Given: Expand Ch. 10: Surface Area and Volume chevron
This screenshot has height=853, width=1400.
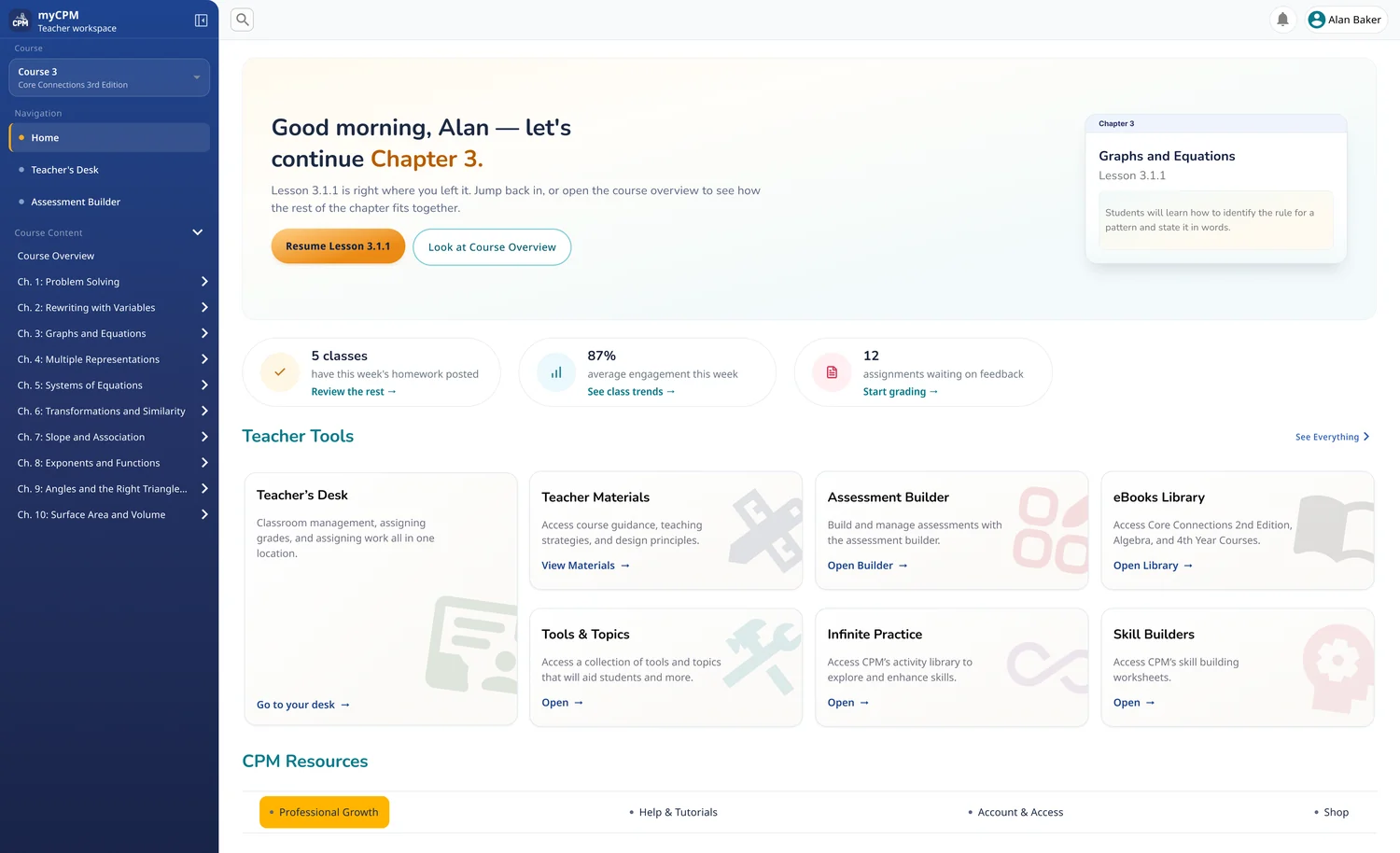Looking at the screenshot, I should [x=204, y=514].
